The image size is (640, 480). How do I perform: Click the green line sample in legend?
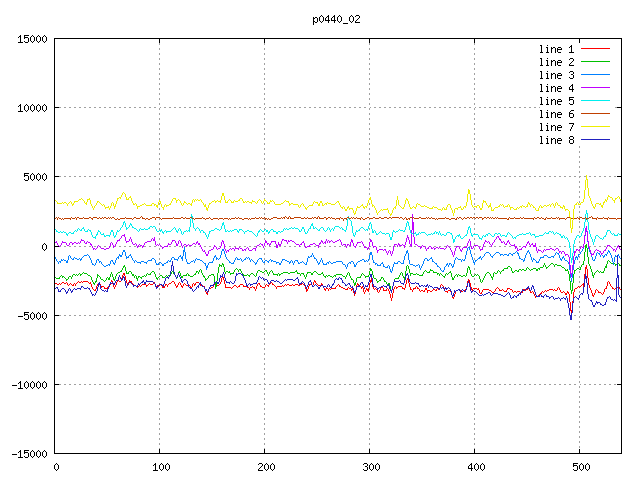596,62
